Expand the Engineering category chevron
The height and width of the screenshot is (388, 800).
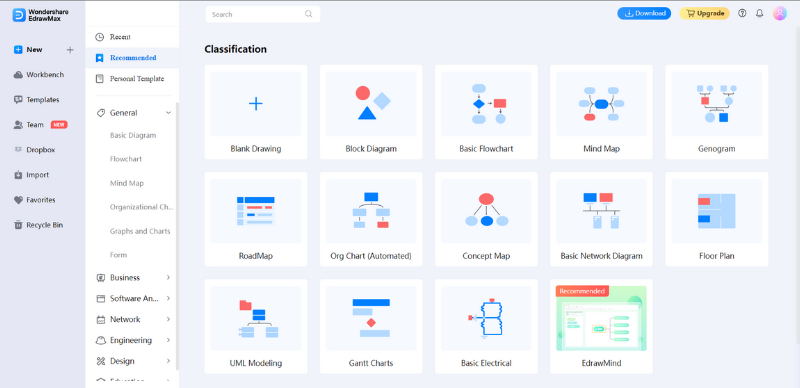[x=168, y=340]
